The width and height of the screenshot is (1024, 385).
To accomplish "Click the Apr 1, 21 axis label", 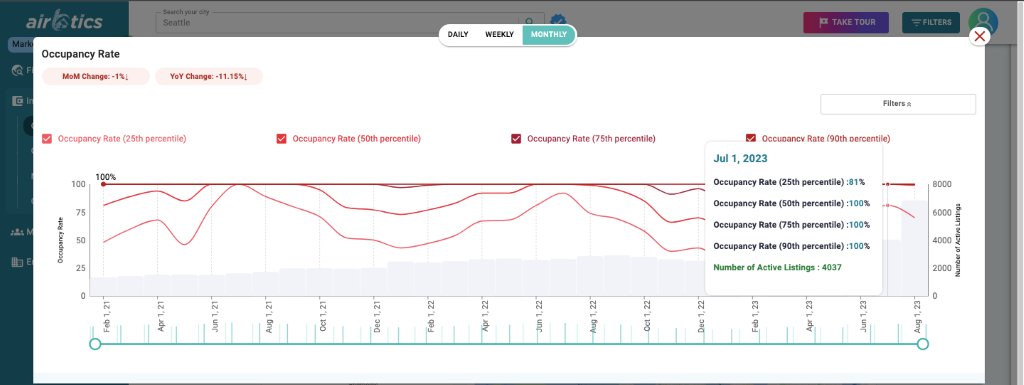I will pos(161,315).
